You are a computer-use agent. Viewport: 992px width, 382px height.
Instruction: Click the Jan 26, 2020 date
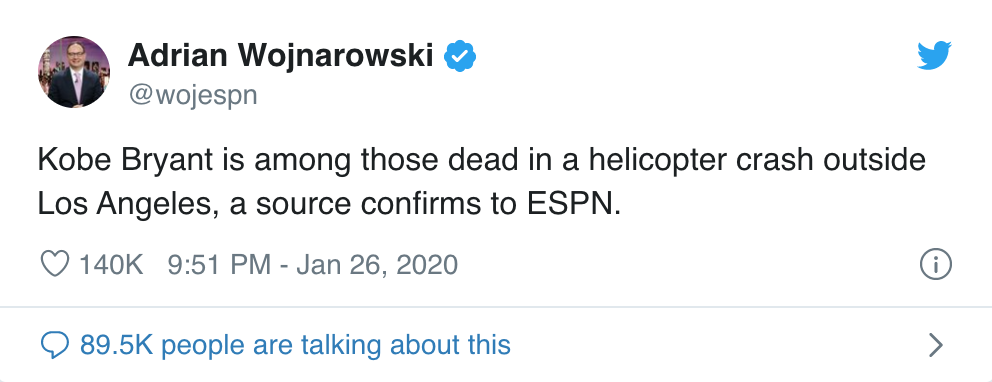[x=376, y=264]
